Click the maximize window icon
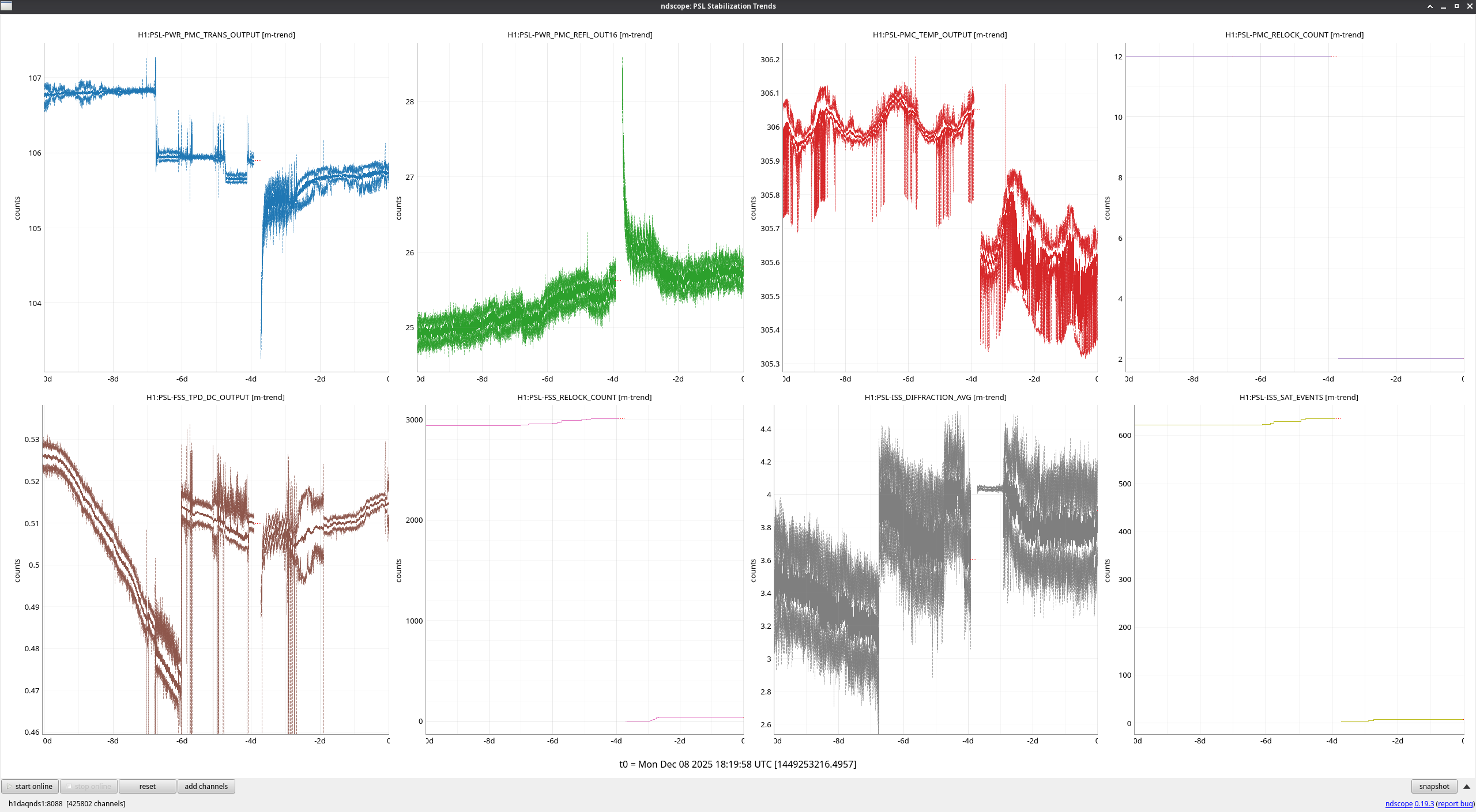 pyautogui.click(x=1456, y=6)
